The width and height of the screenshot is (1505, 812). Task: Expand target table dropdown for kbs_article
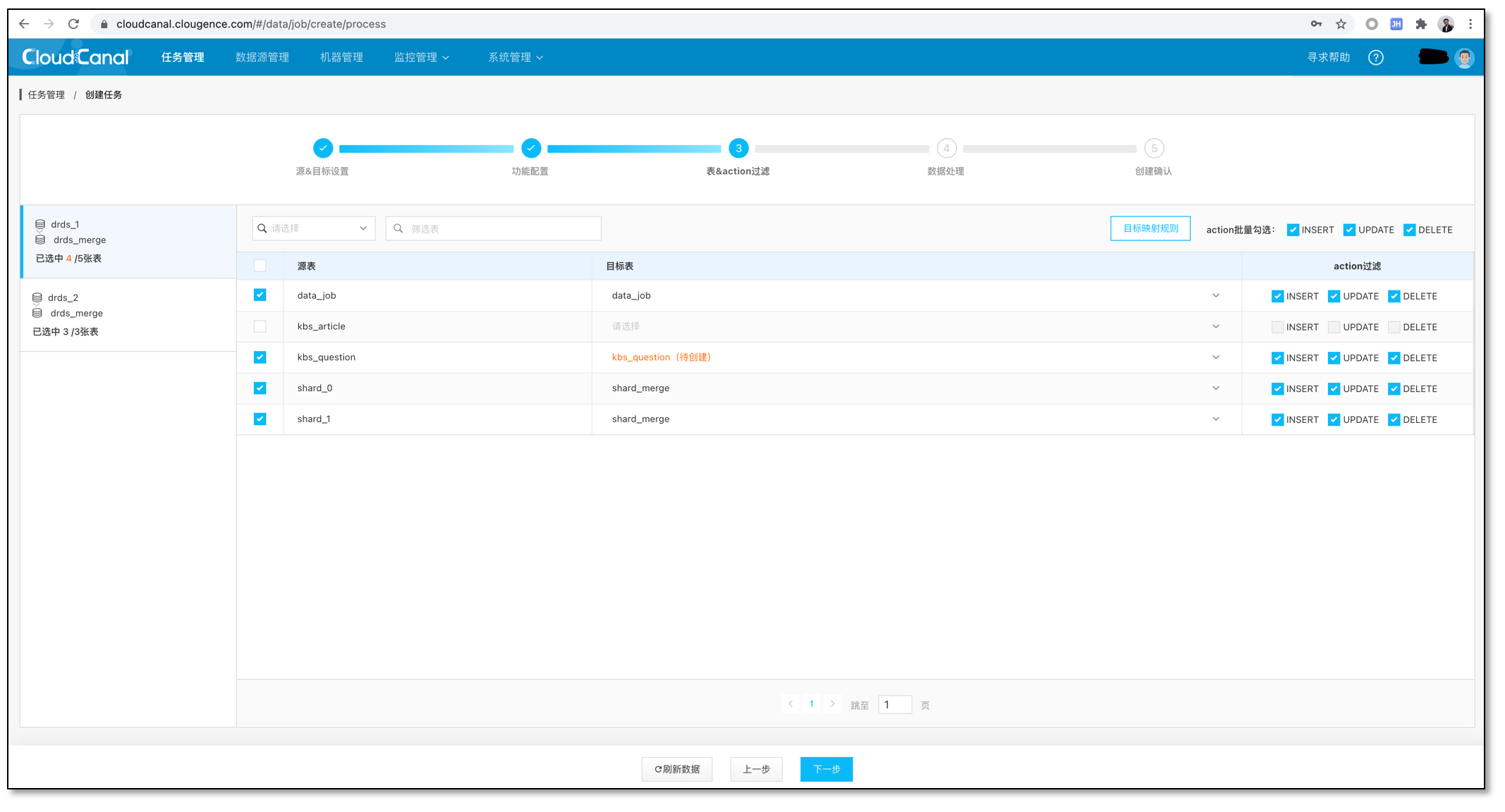(1216, 326)
